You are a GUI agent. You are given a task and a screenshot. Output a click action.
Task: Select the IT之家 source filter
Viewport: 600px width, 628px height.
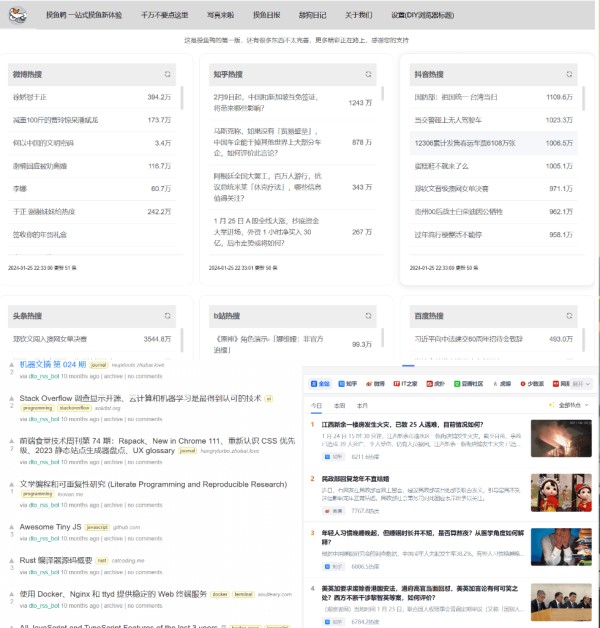tap(405, 384)
